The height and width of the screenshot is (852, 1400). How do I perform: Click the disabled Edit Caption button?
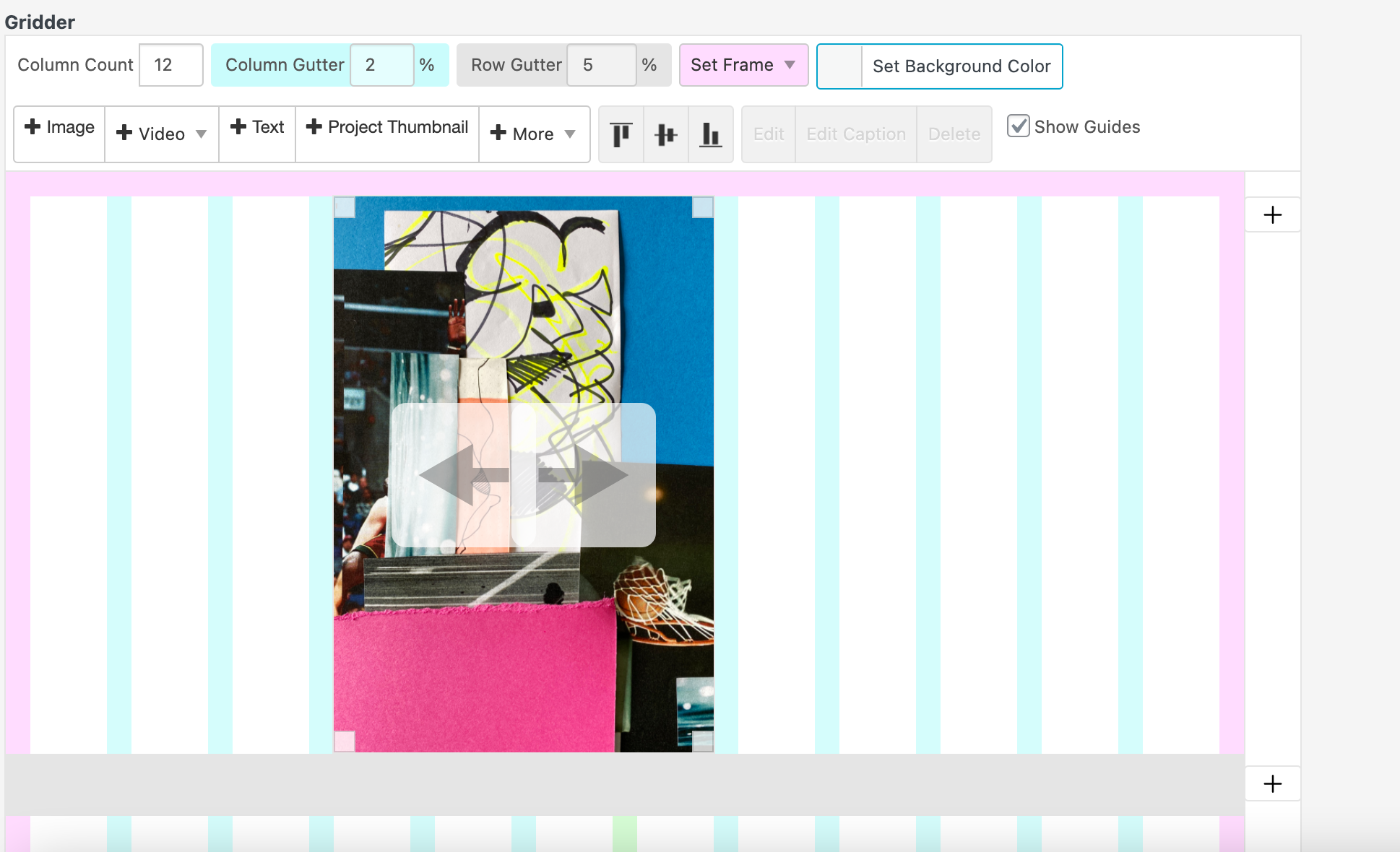855,134
